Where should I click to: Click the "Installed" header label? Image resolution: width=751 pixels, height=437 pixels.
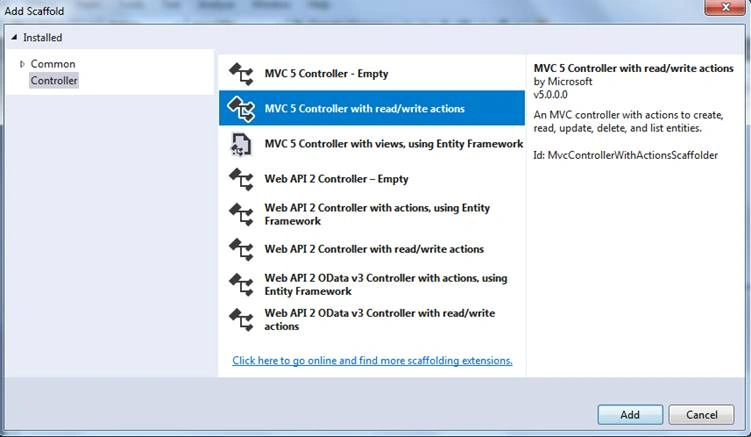click(x=43, y=37)
